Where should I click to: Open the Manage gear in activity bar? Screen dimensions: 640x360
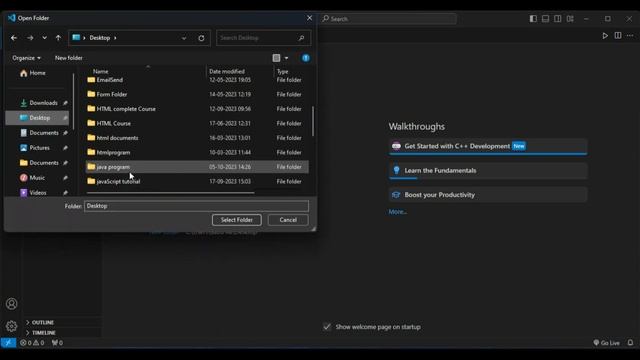tap(11, 326)
